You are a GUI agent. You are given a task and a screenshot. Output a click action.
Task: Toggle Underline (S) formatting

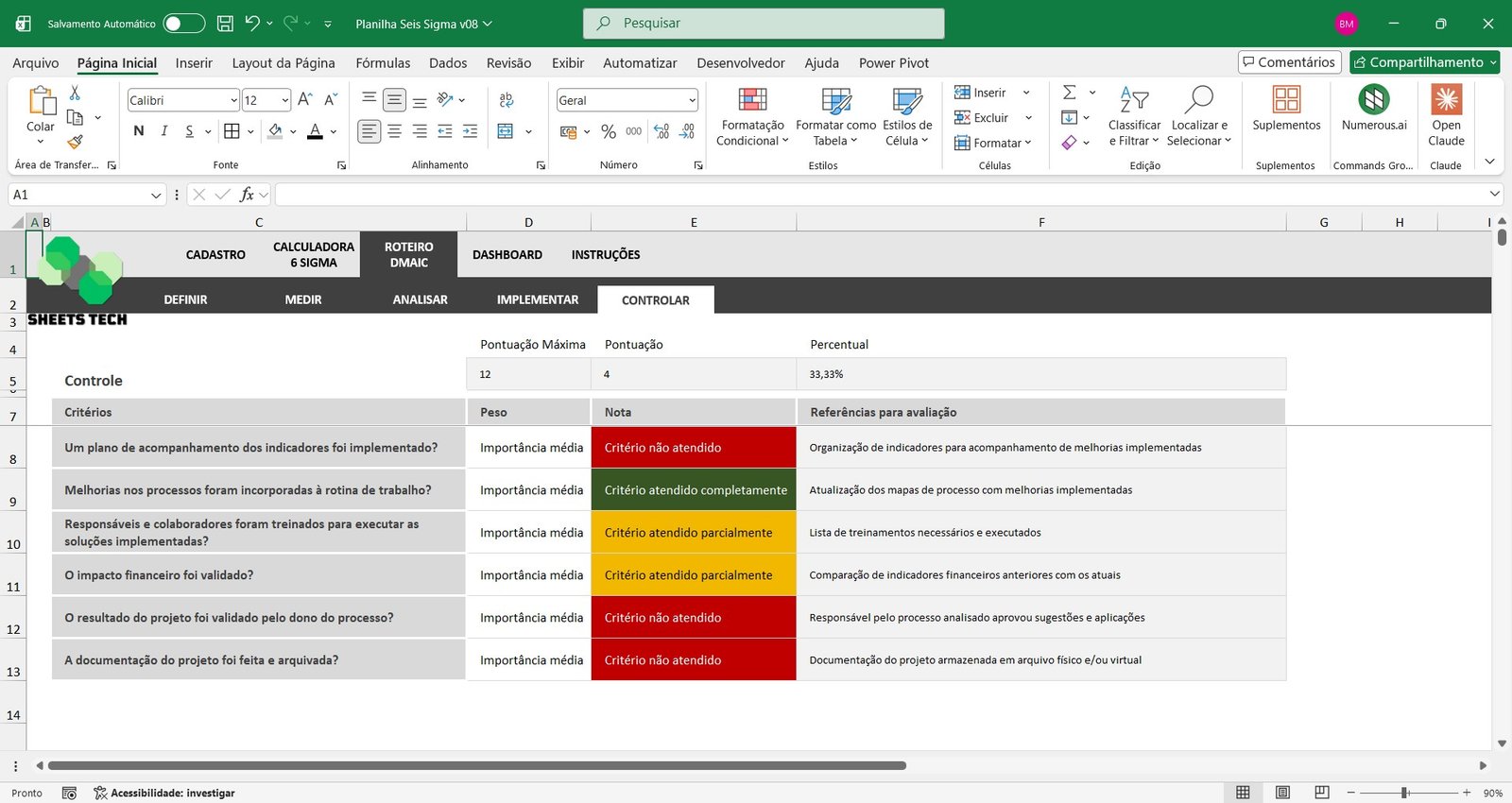[x=189, y=131]
